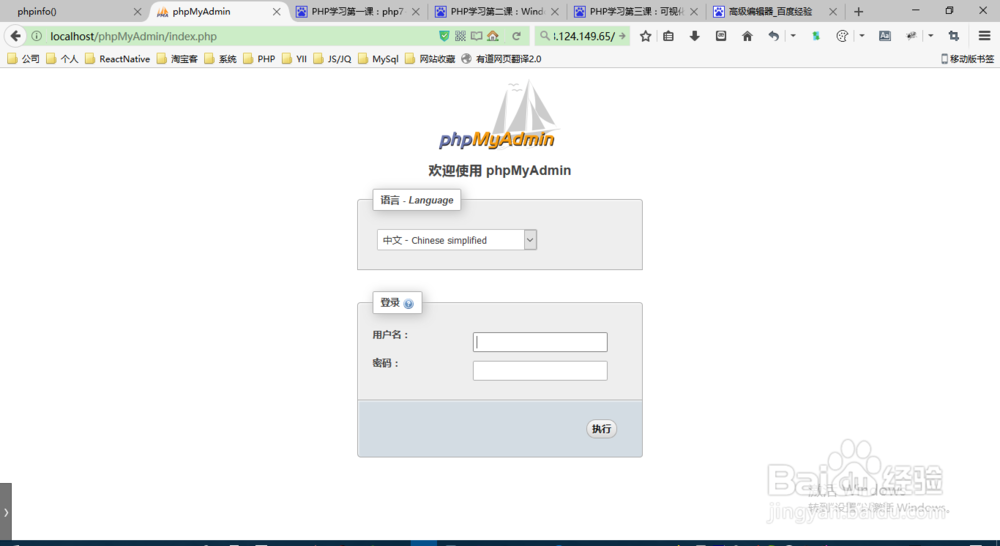Expand the left sidebar arrow handle
The height and width of the screenshot is (546, 1000).
(6, 512)
